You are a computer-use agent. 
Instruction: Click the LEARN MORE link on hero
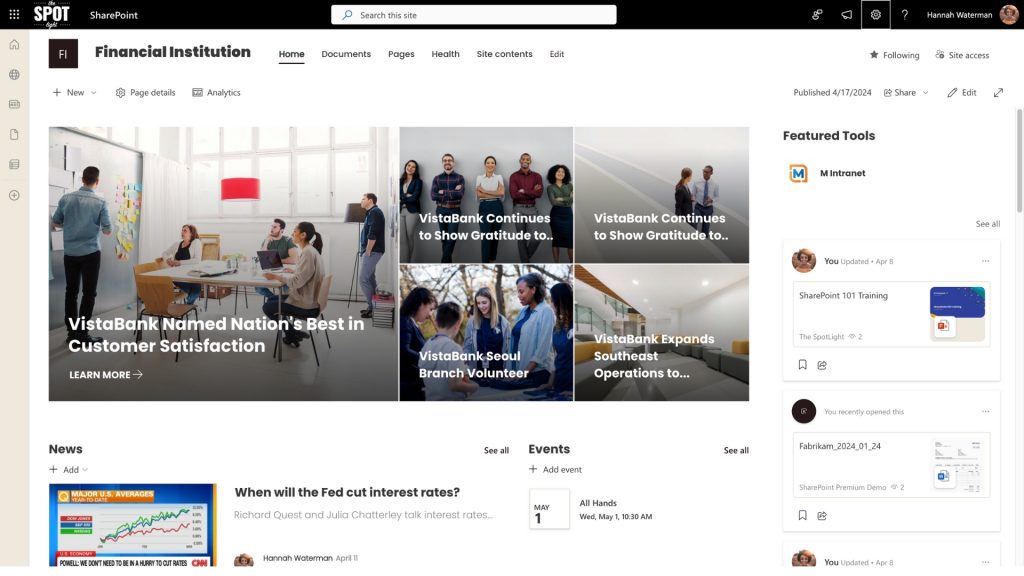click(x=105, y=375)
